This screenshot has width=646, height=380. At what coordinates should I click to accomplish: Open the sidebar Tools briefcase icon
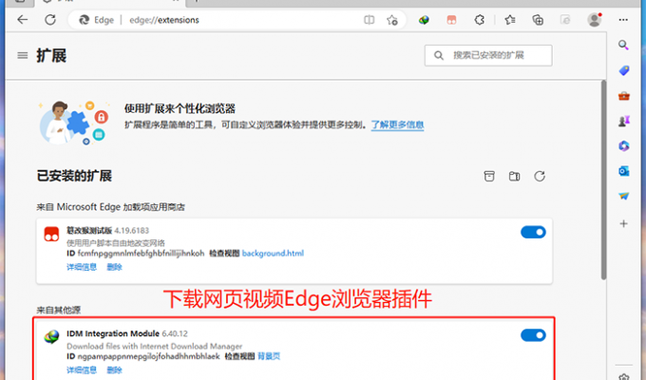624,96
